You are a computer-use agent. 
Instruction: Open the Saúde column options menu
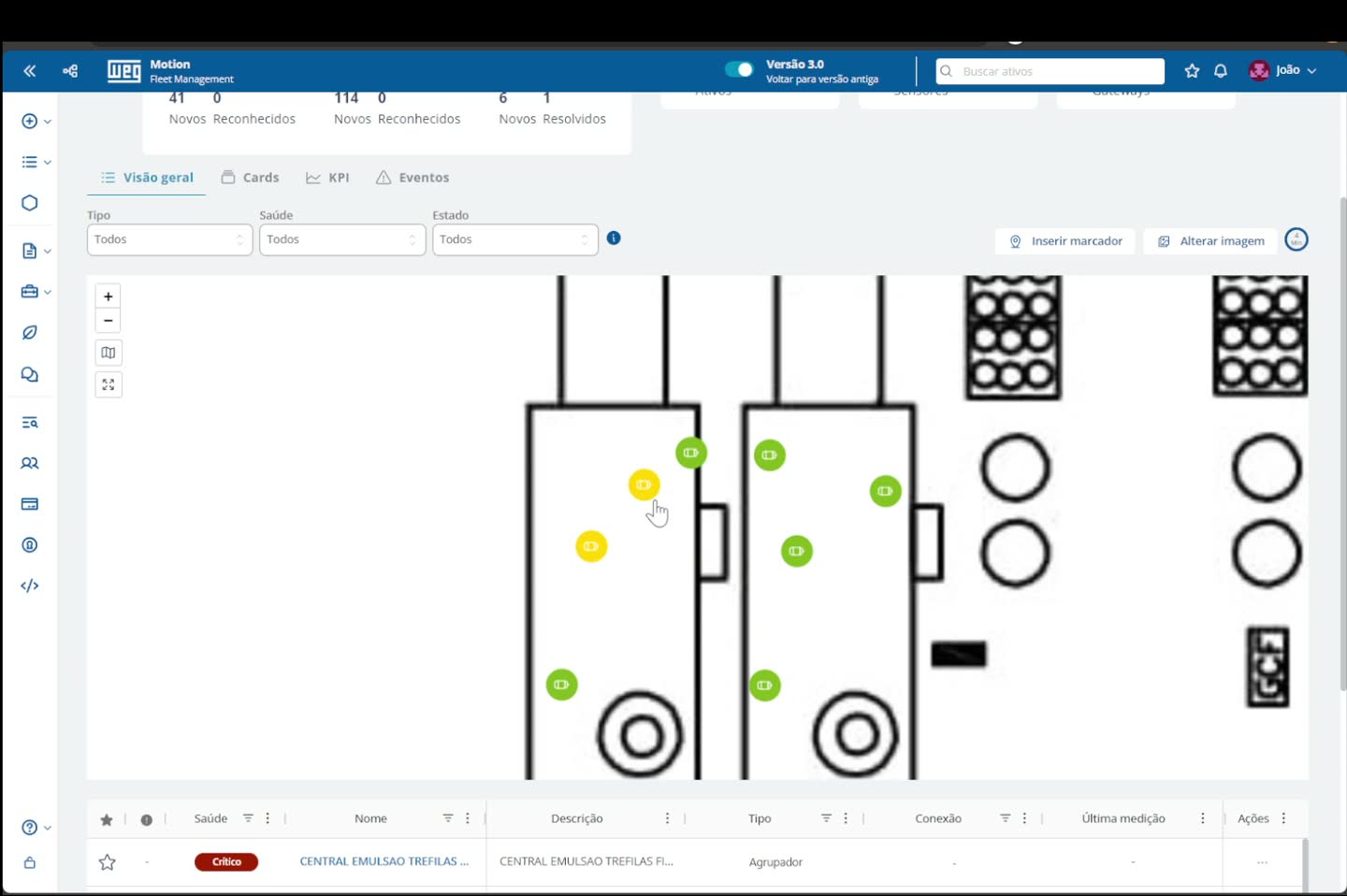[x=268, y=818]
